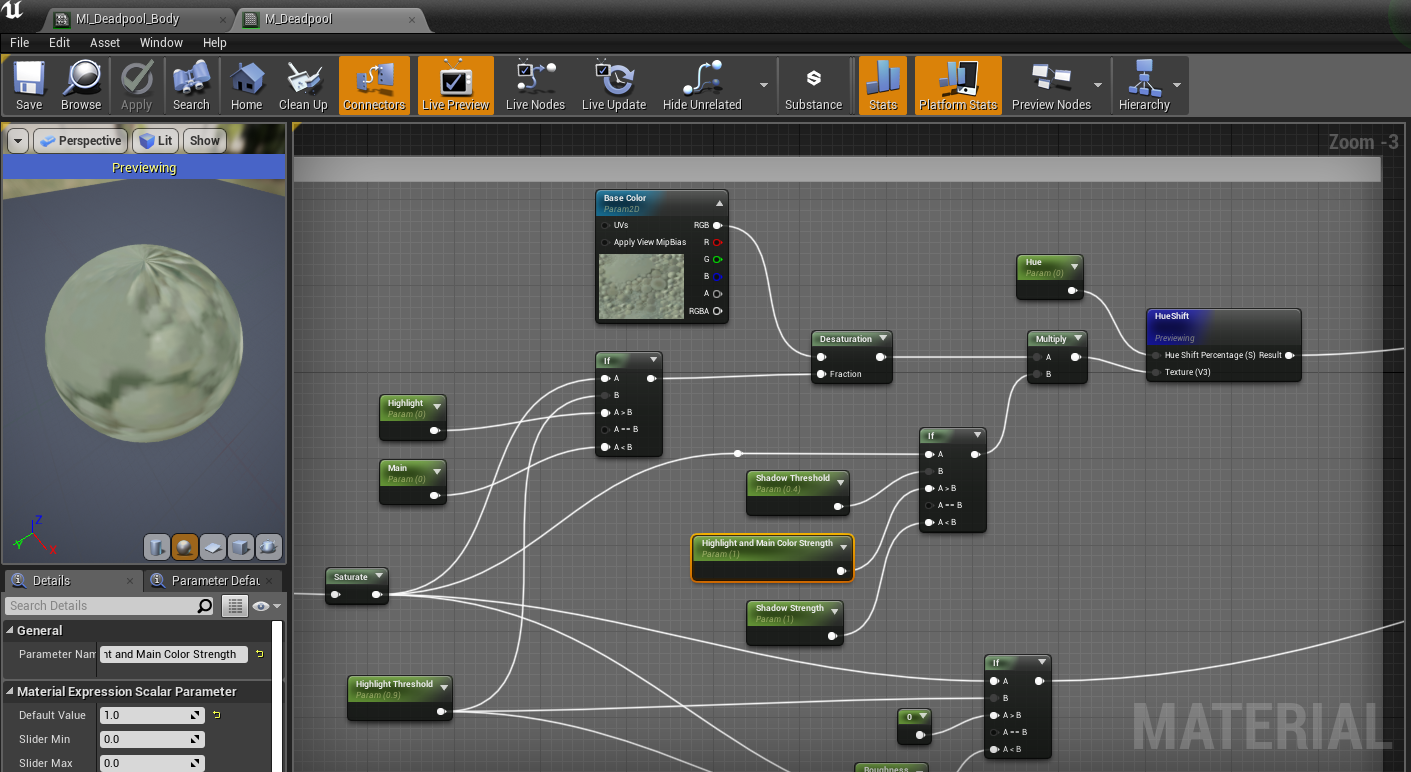
Task: Open the Preview Nodes dropdown arrow
Action: point(1098,85)
